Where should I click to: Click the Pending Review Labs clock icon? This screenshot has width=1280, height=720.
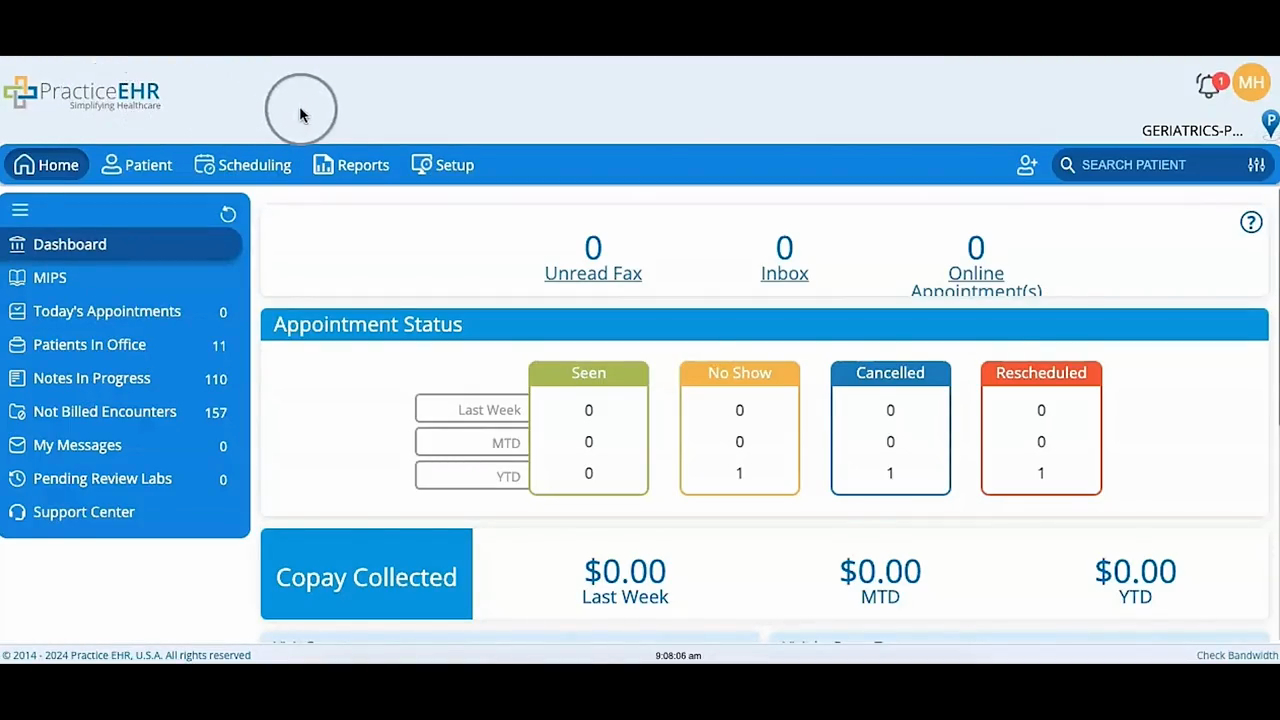17,479
